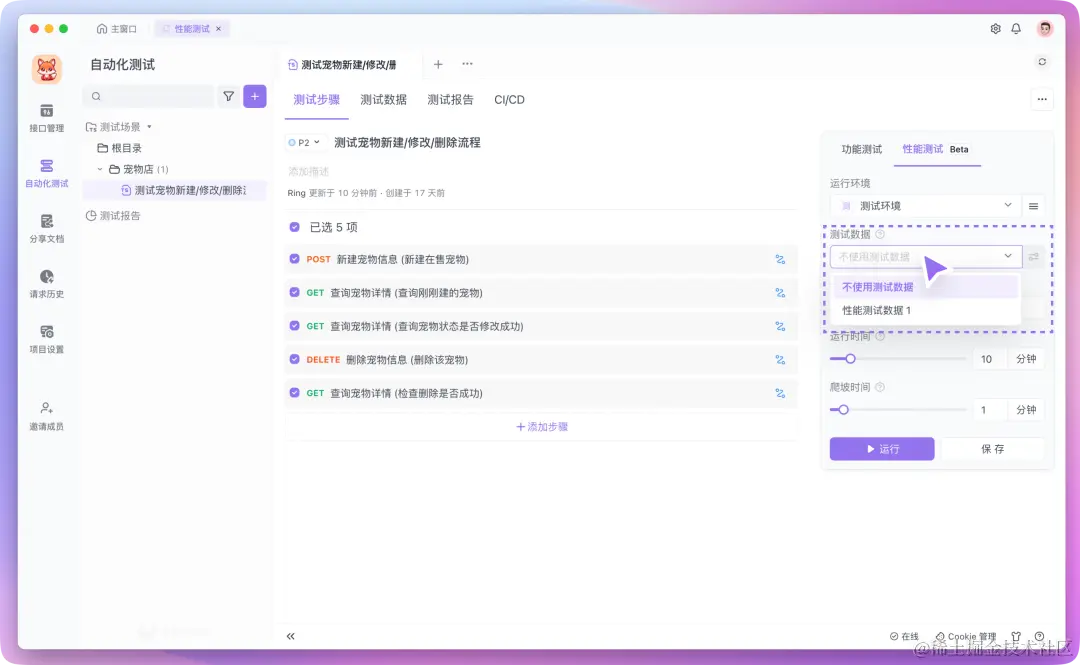1080x665 pixels.
Task: Uncheck GET 检查删除是否成功 step
Action: [295, 393]
